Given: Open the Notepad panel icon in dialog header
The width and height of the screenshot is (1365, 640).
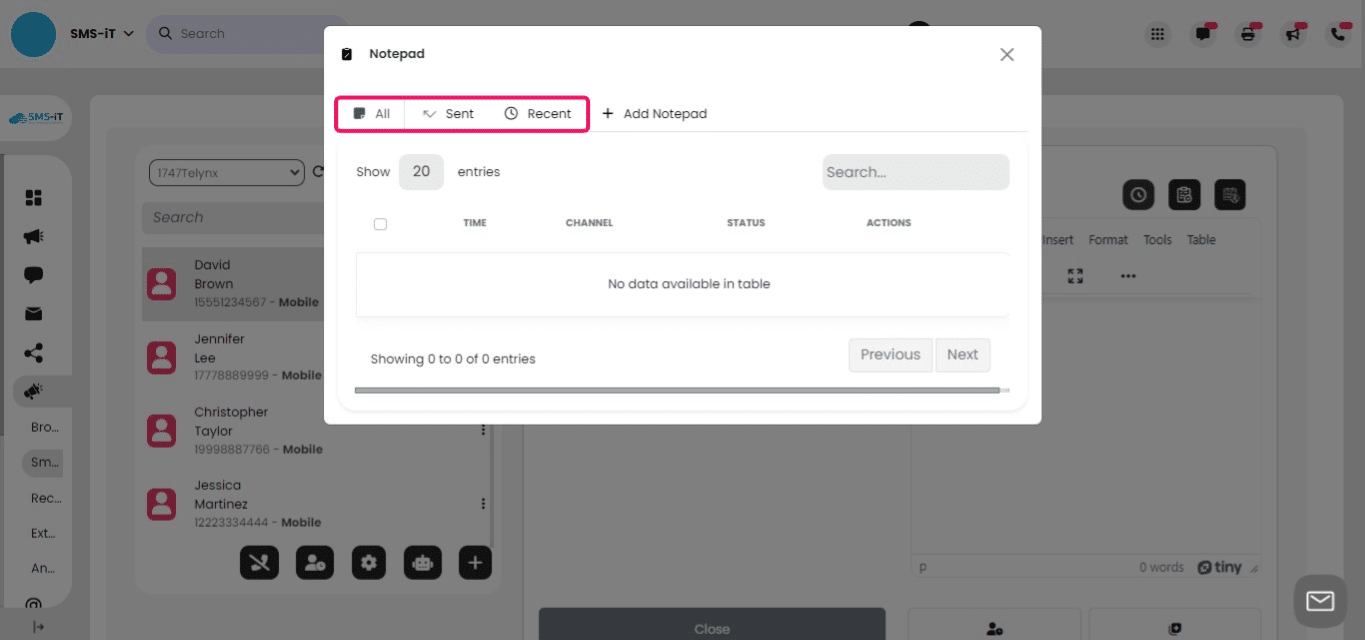Looking at the screenshot, I should pos(346,54).
